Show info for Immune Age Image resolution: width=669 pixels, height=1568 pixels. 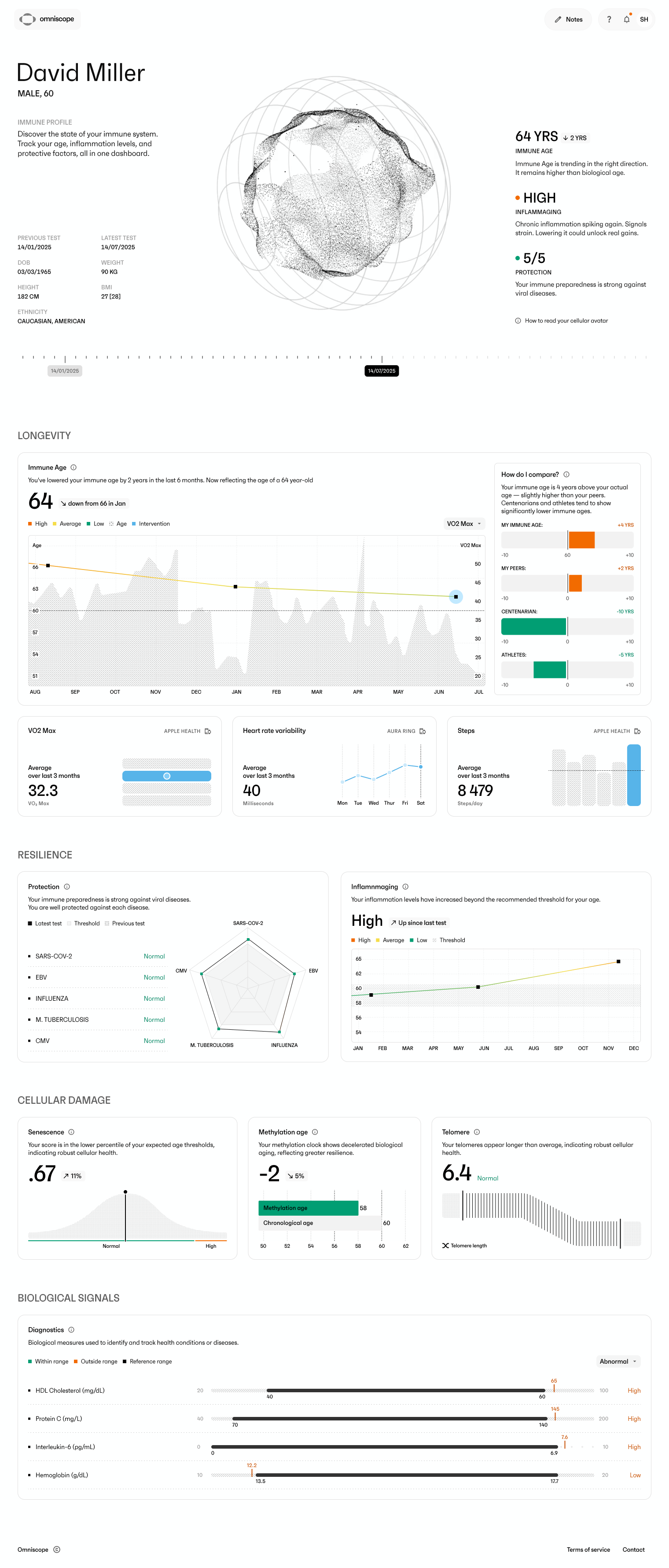click(x=74, y=467)
